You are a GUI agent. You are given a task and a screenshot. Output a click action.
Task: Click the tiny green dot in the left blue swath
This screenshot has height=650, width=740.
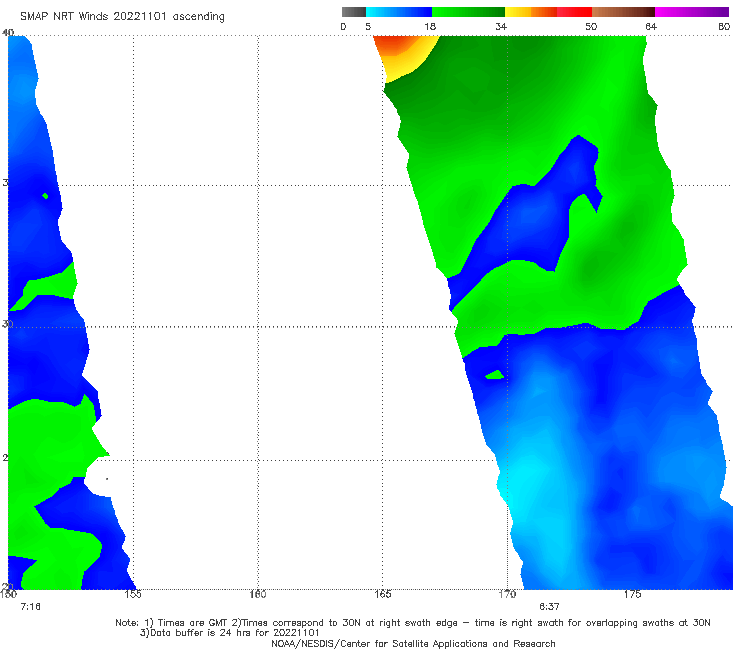(45, 196)
